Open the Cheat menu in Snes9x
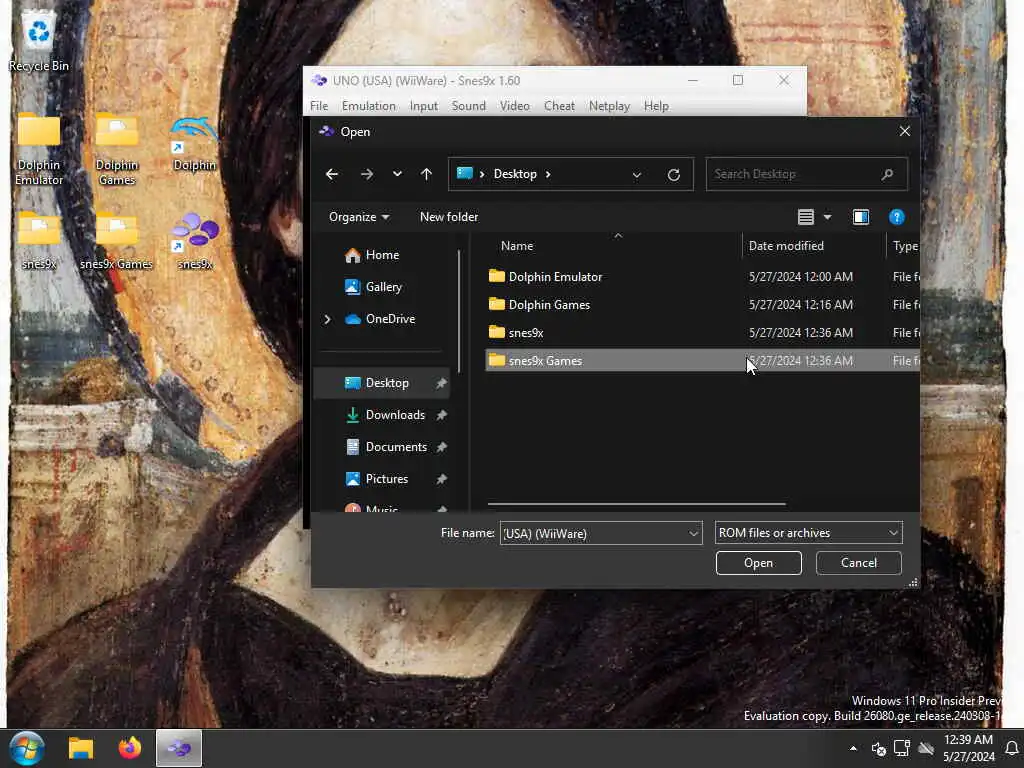 (559, 106)
